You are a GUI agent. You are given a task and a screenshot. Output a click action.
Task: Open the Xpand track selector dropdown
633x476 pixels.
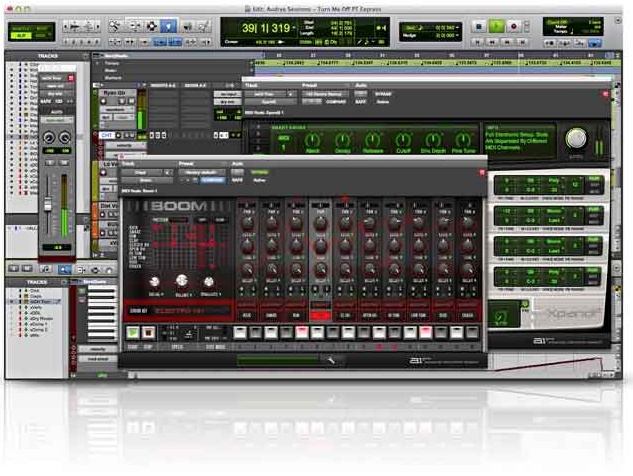click(267, 94)
